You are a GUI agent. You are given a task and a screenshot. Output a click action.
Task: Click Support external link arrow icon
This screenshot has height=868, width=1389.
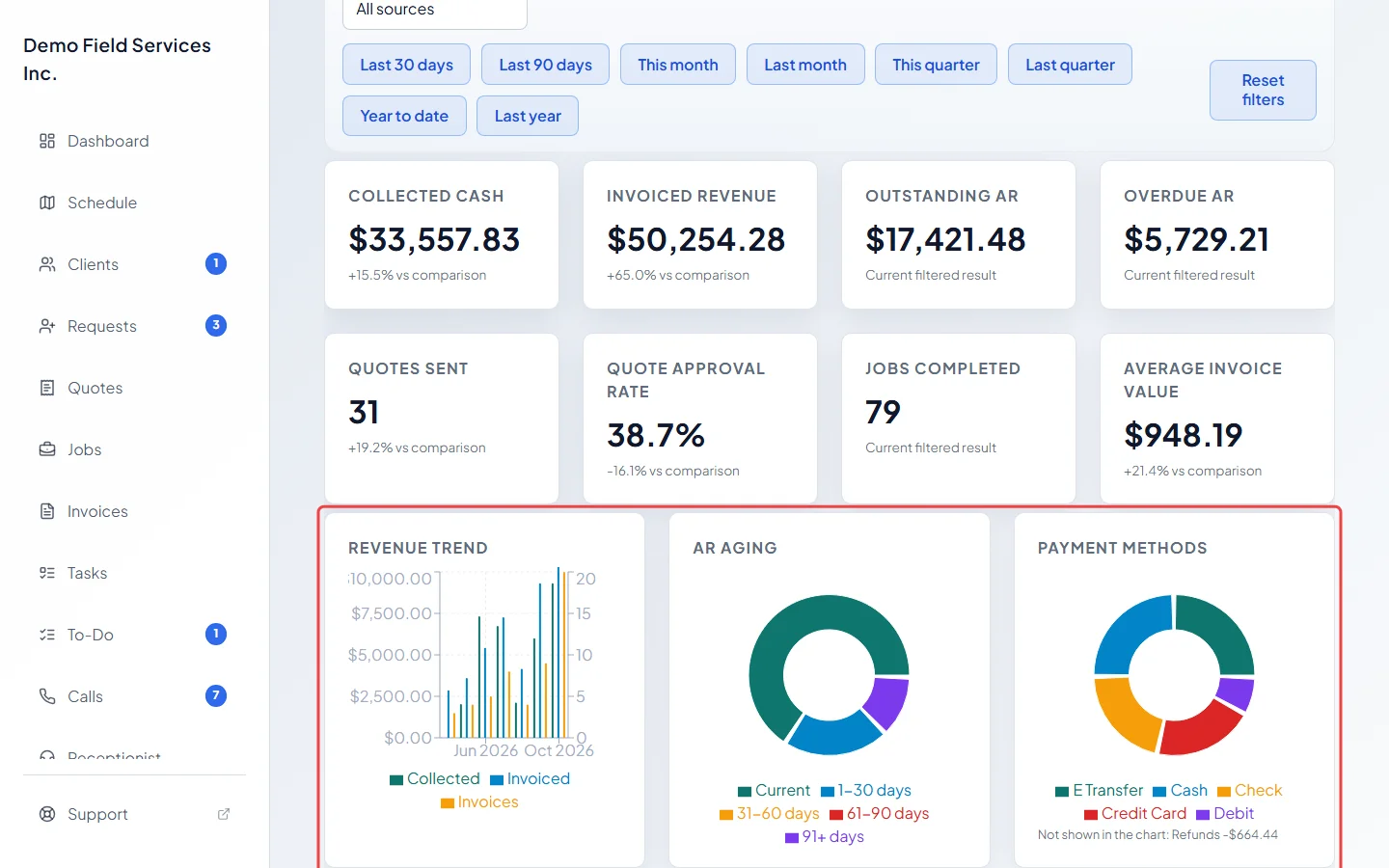coord(224,814)
